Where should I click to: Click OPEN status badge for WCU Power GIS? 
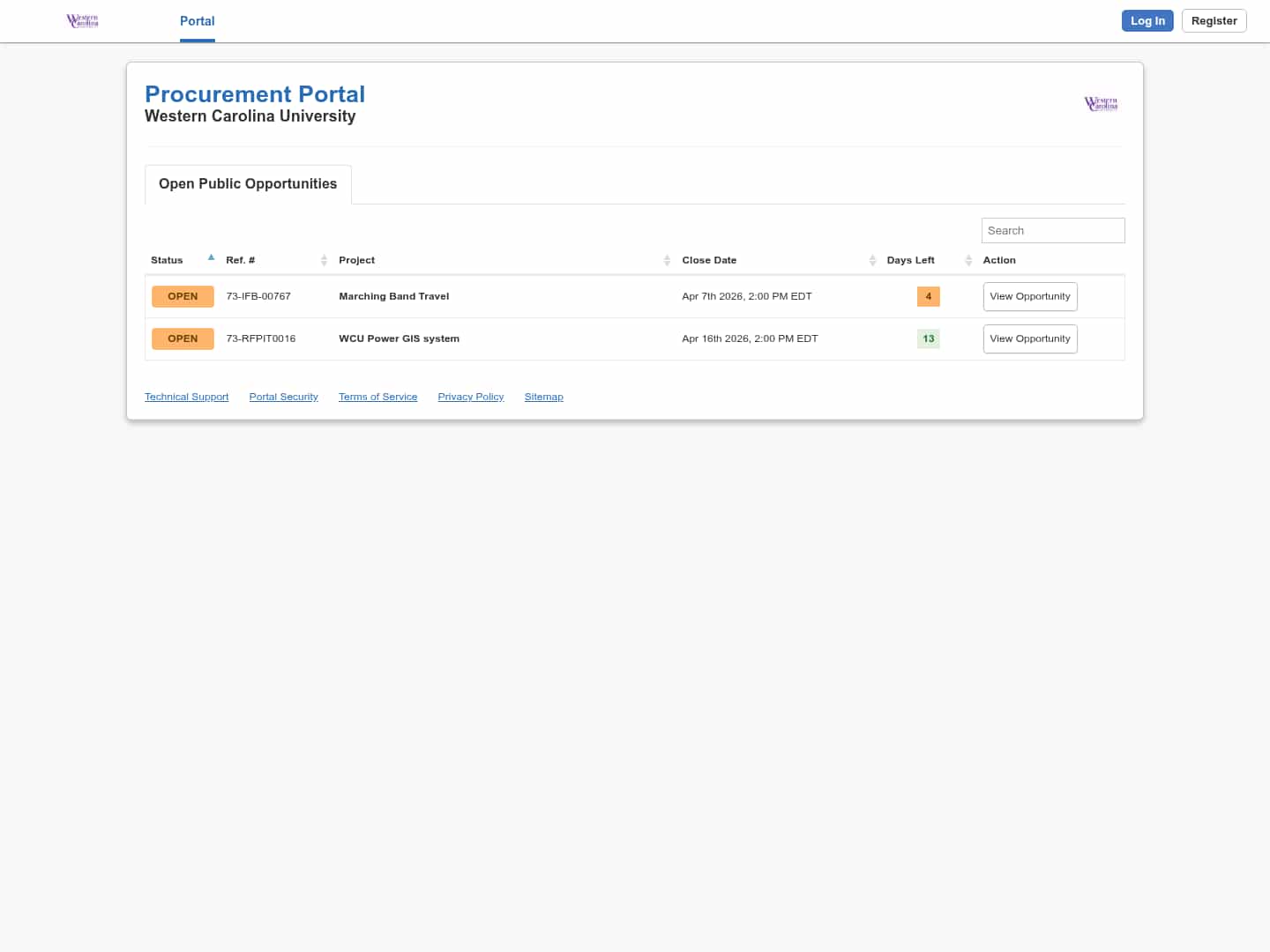tap(183, 338)
